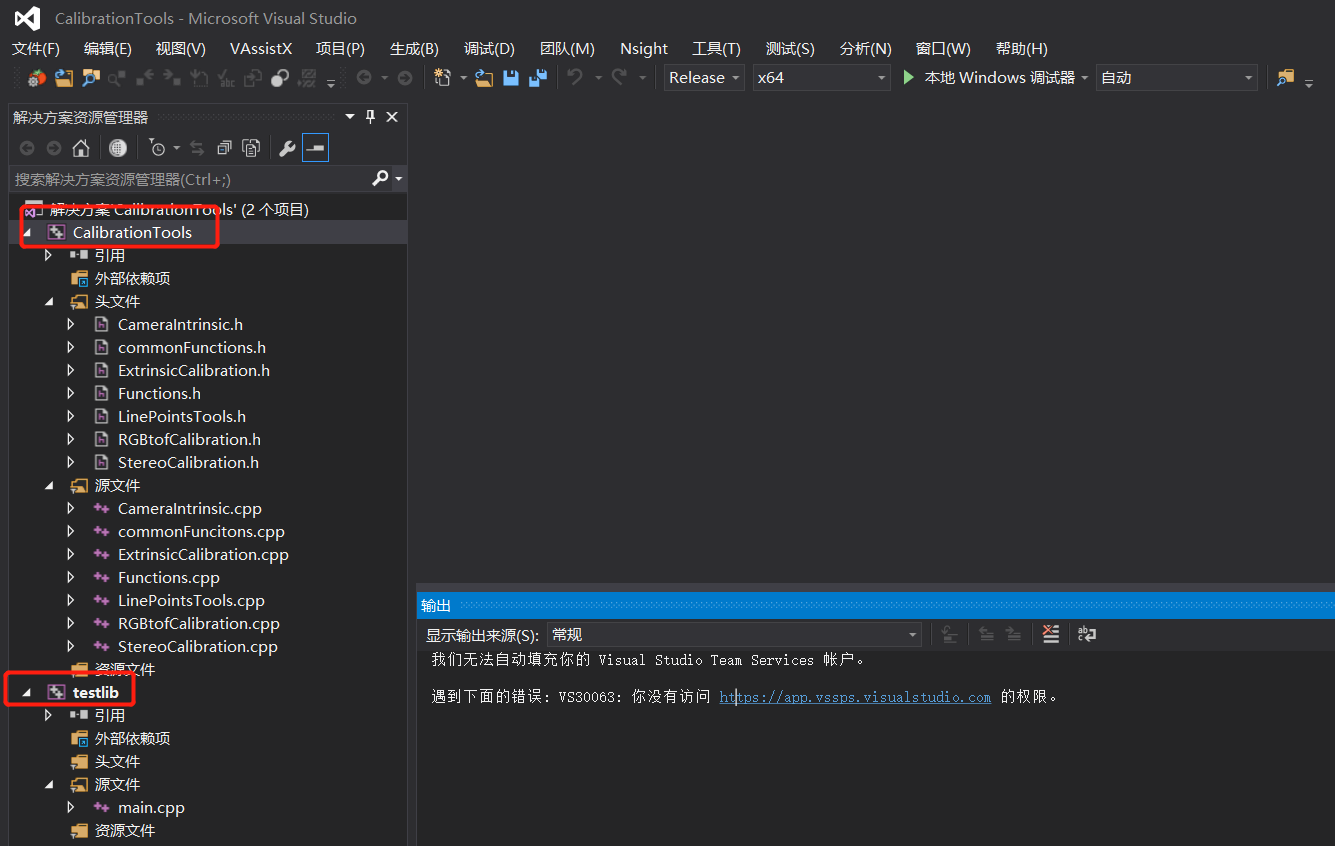Open the Solution Explorer window options dropdown arrow
This screenshot has width=1335, height=846.
(350, 117)
